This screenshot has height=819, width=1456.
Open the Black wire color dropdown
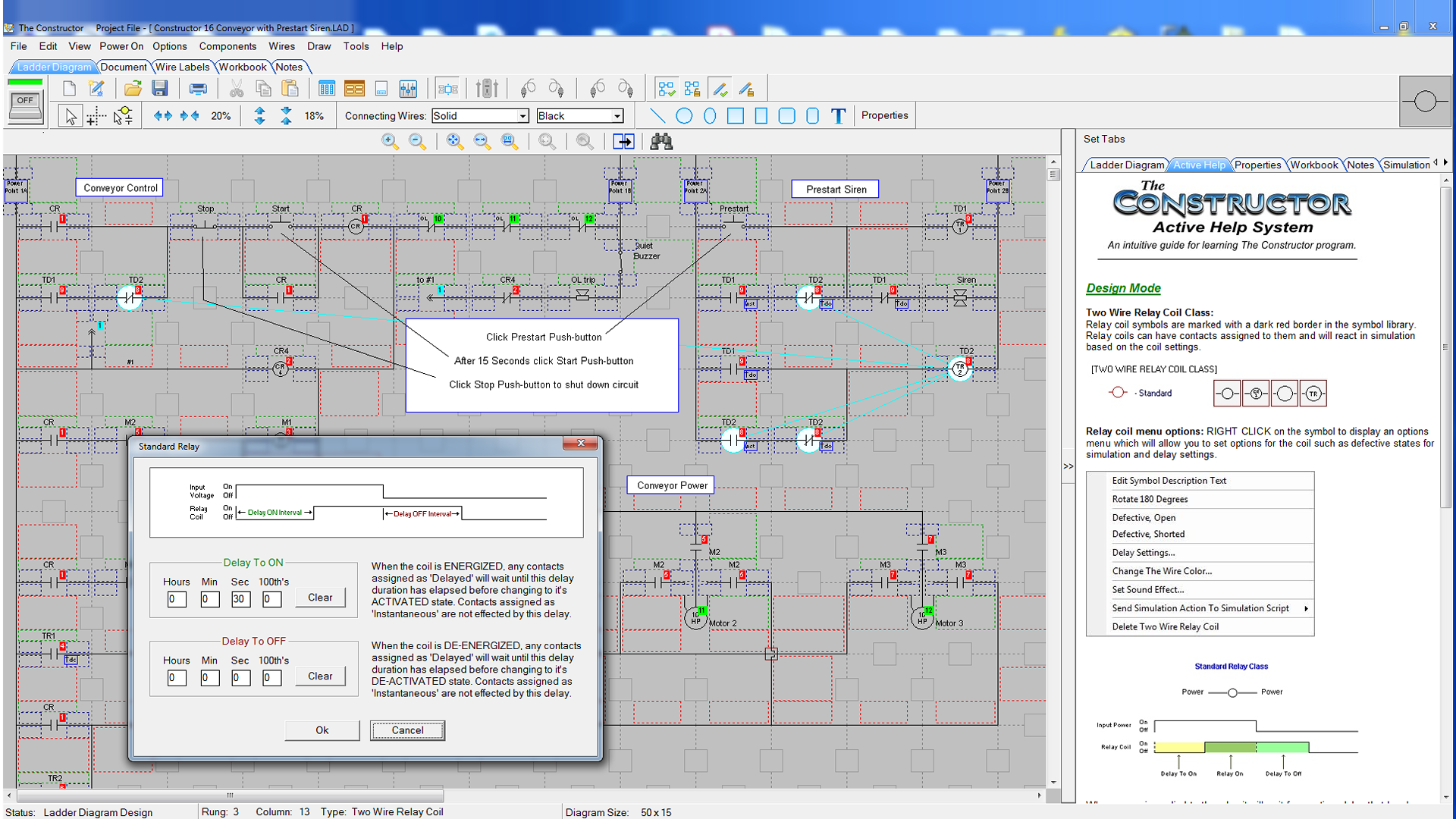(617, 116)
